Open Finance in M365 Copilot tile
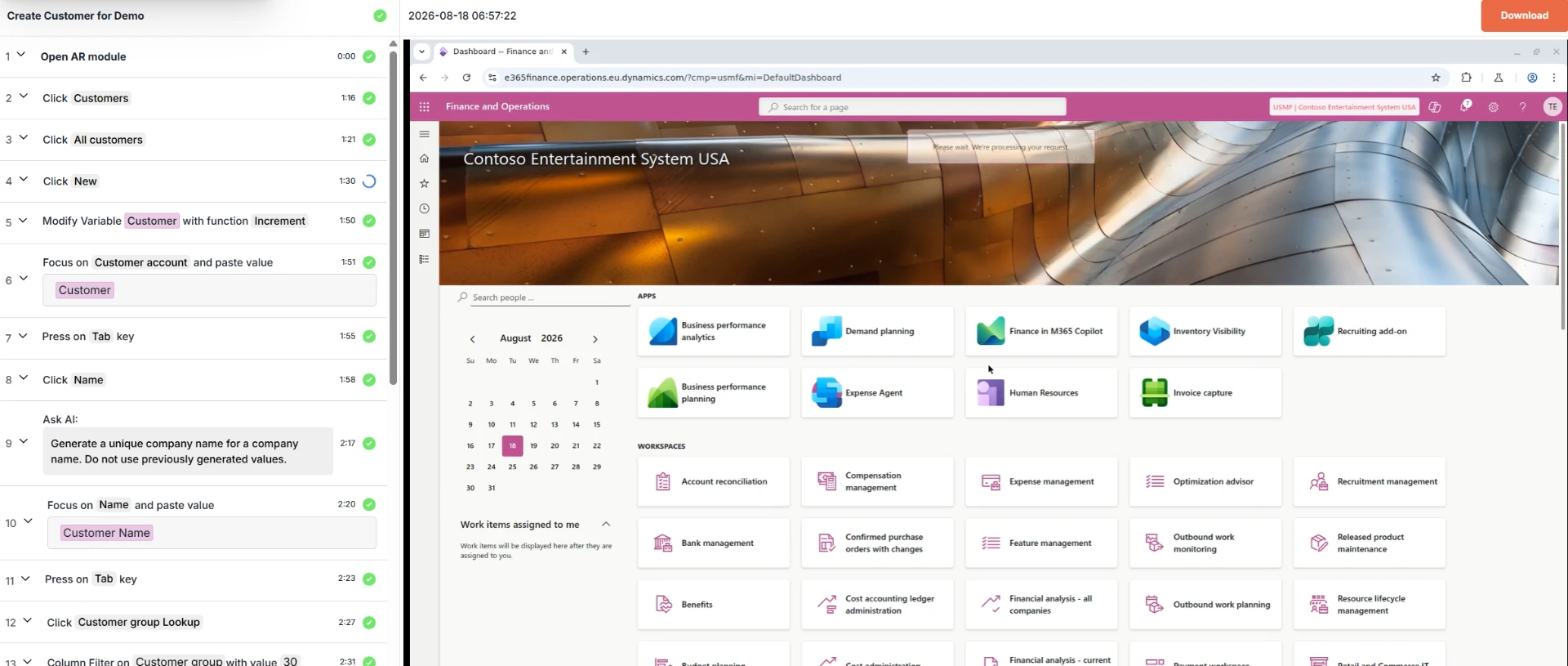 1041,331
